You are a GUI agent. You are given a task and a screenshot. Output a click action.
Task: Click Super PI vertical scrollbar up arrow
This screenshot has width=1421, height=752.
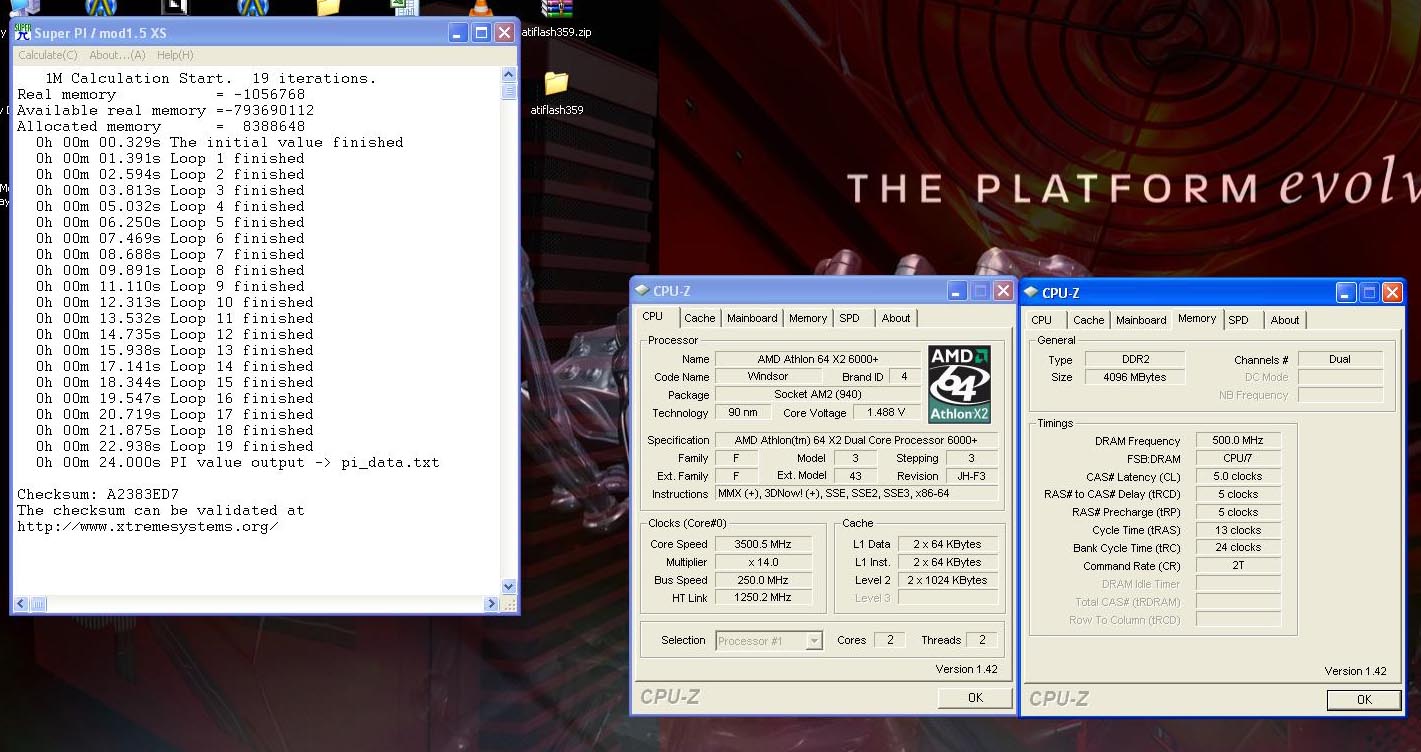[508, 74]
